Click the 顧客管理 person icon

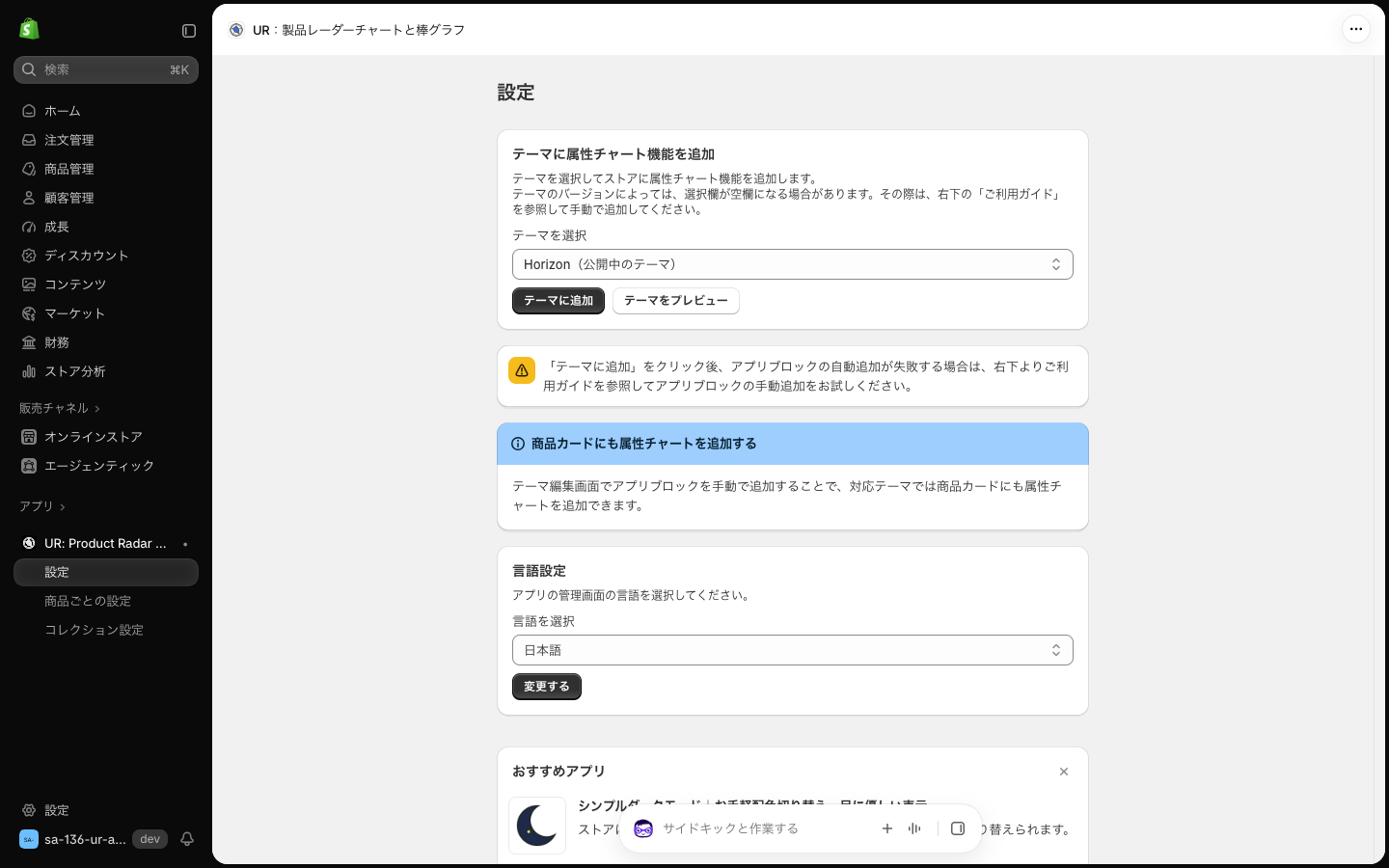(x=29, y=198)
